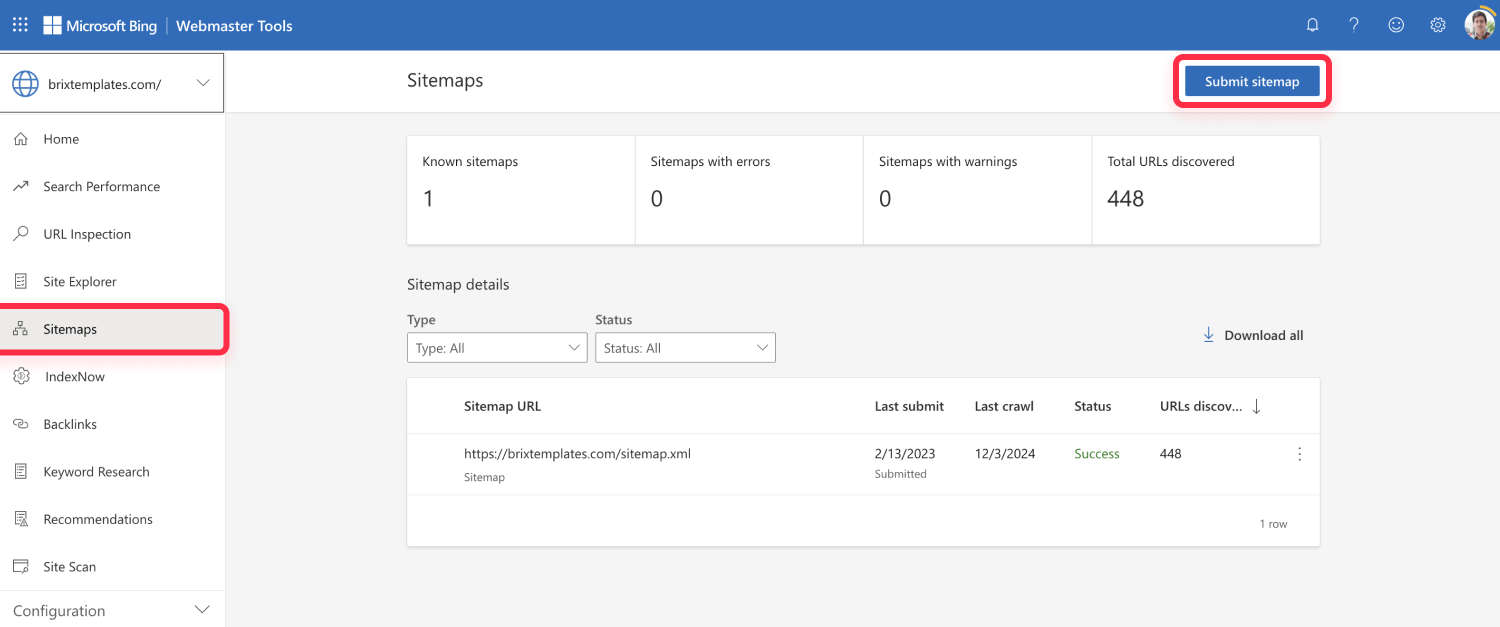Click the Known sitemaps card
This screenshot has width=1500, height=627.
[521, 190]
